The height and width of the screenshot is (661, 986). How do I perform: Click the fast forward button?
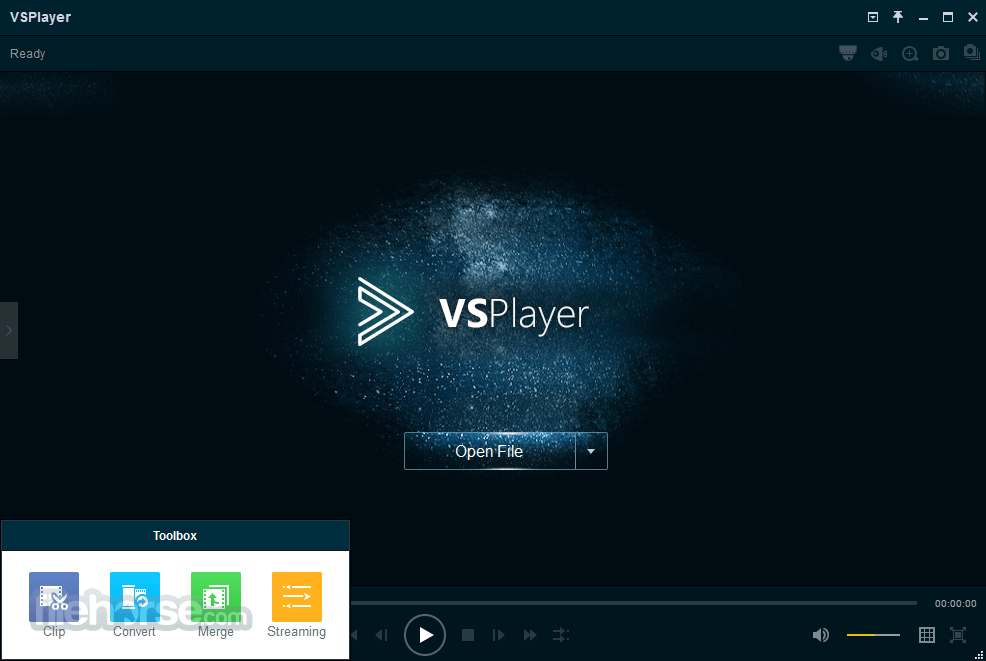(x=530, y=635)
